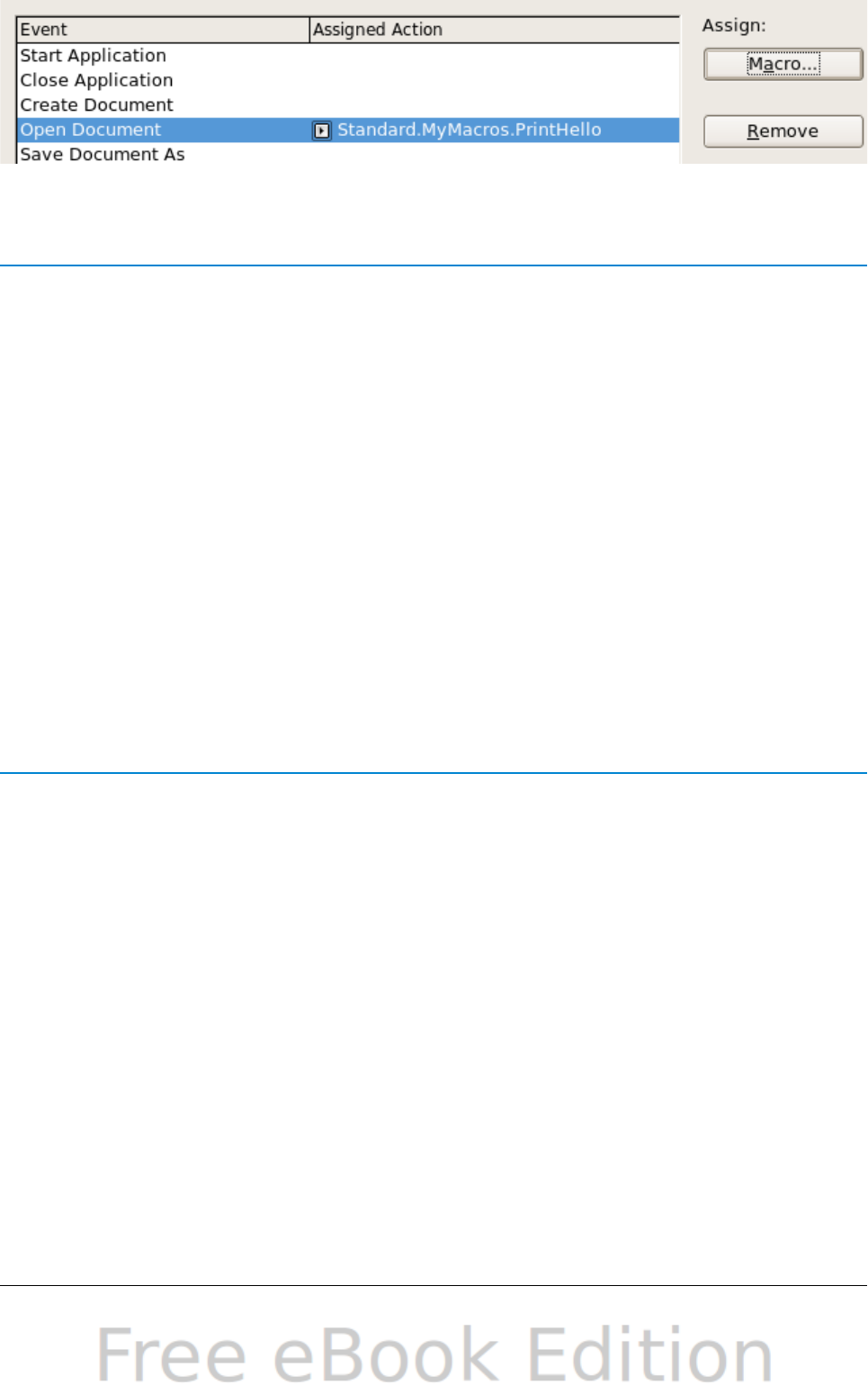Click the empty action cell for Create Document
The image size is (868, 1385).
[495, 105]
